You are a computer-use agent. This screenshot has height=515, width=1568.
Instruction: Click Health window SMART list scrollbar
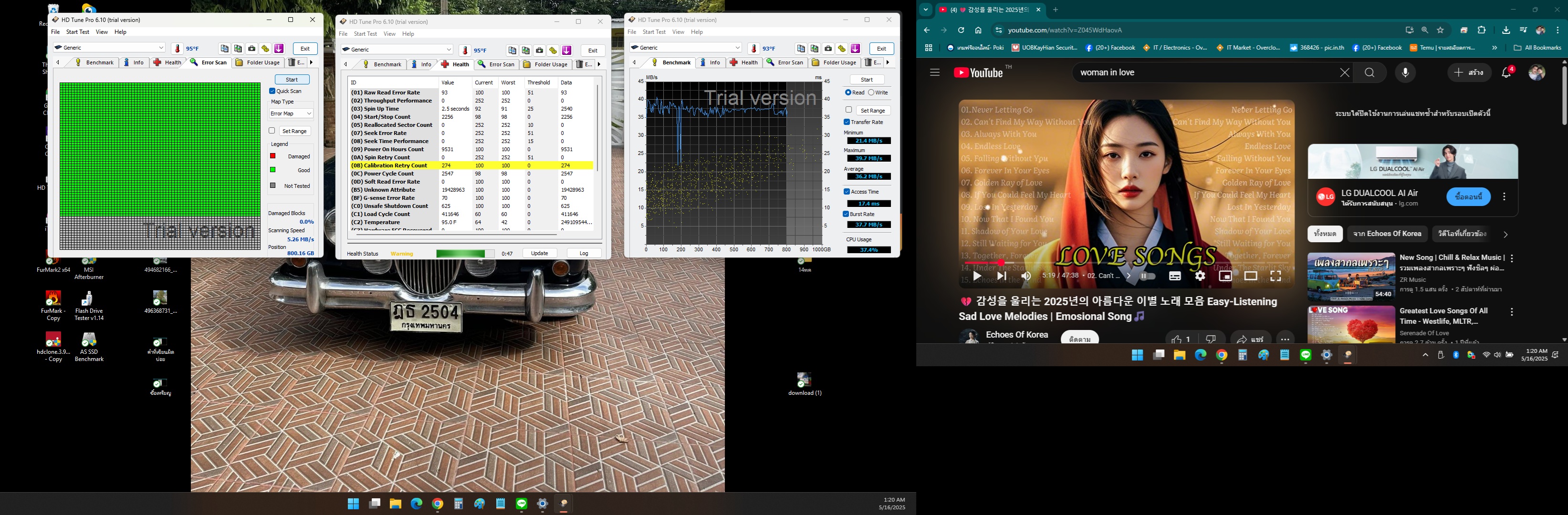tap(598, 128)
